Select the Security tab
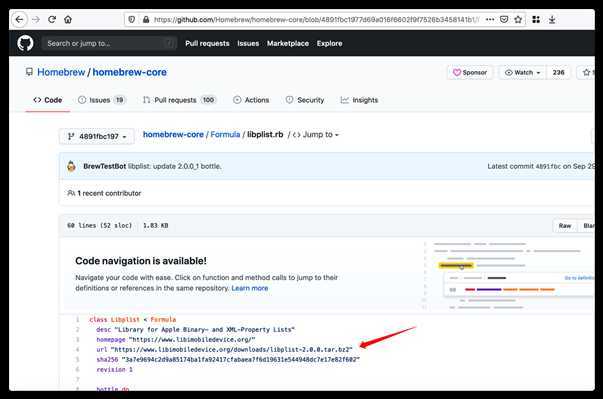Image resolution: width=603 pixels, height=399 pixels. coord(305,100)
